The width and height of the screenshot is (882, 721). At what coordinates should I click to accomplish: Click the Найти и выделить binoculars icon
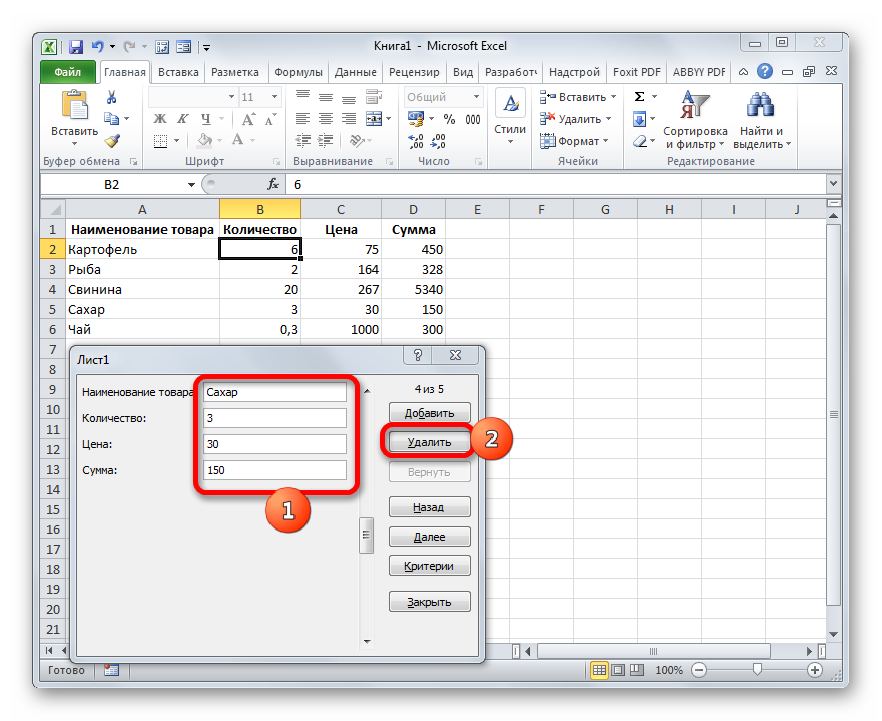(762, 120)
